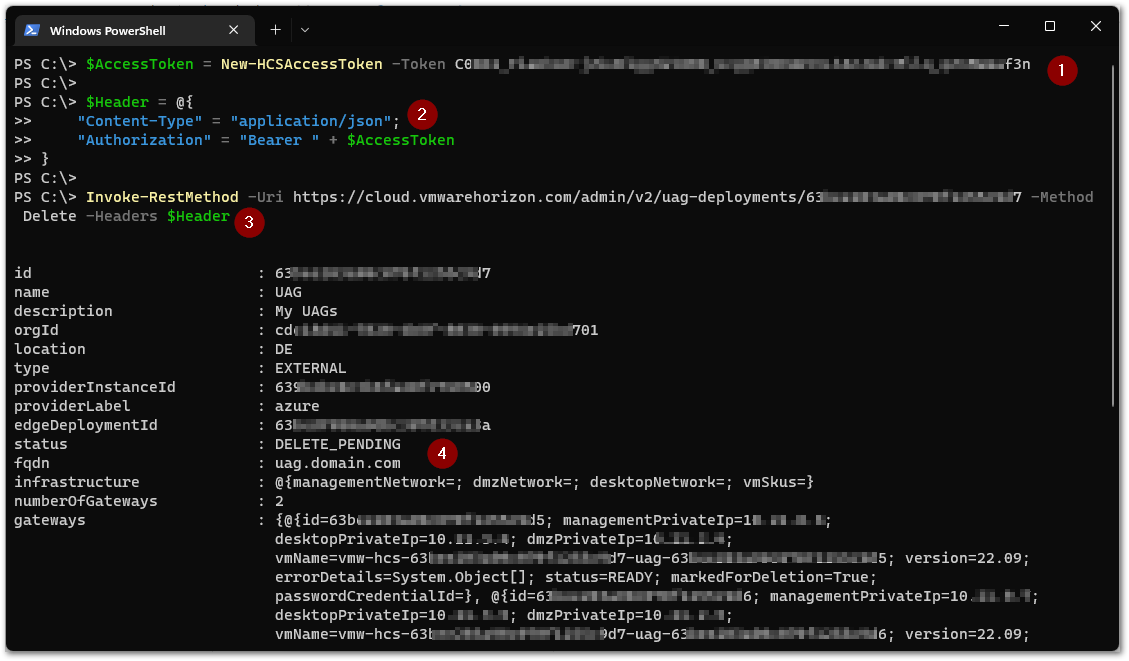Click the New-HCSAccessToken cmdlet text

(x=302, y=64)
